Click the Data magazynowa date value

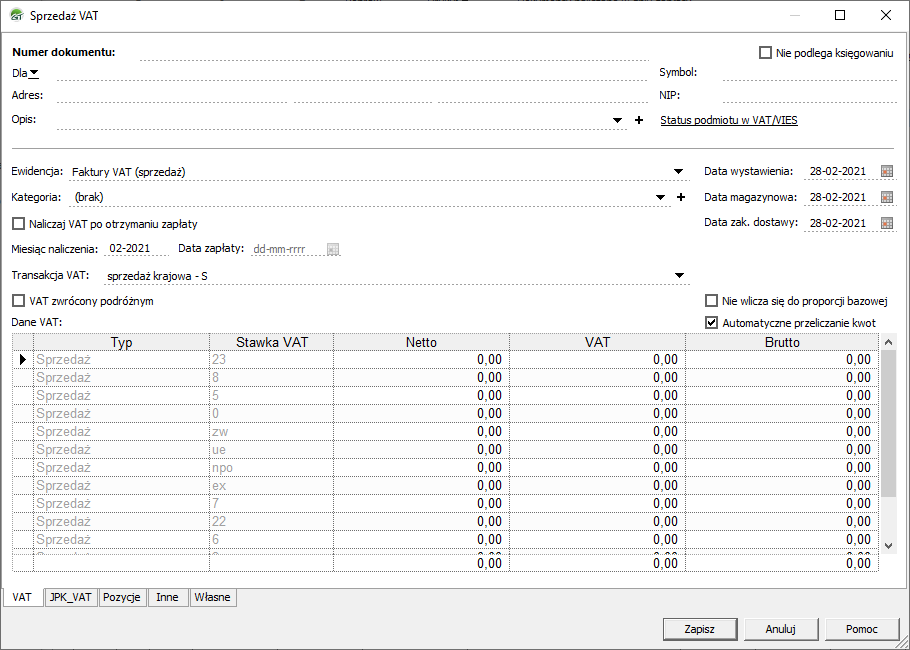pos(840,197)
